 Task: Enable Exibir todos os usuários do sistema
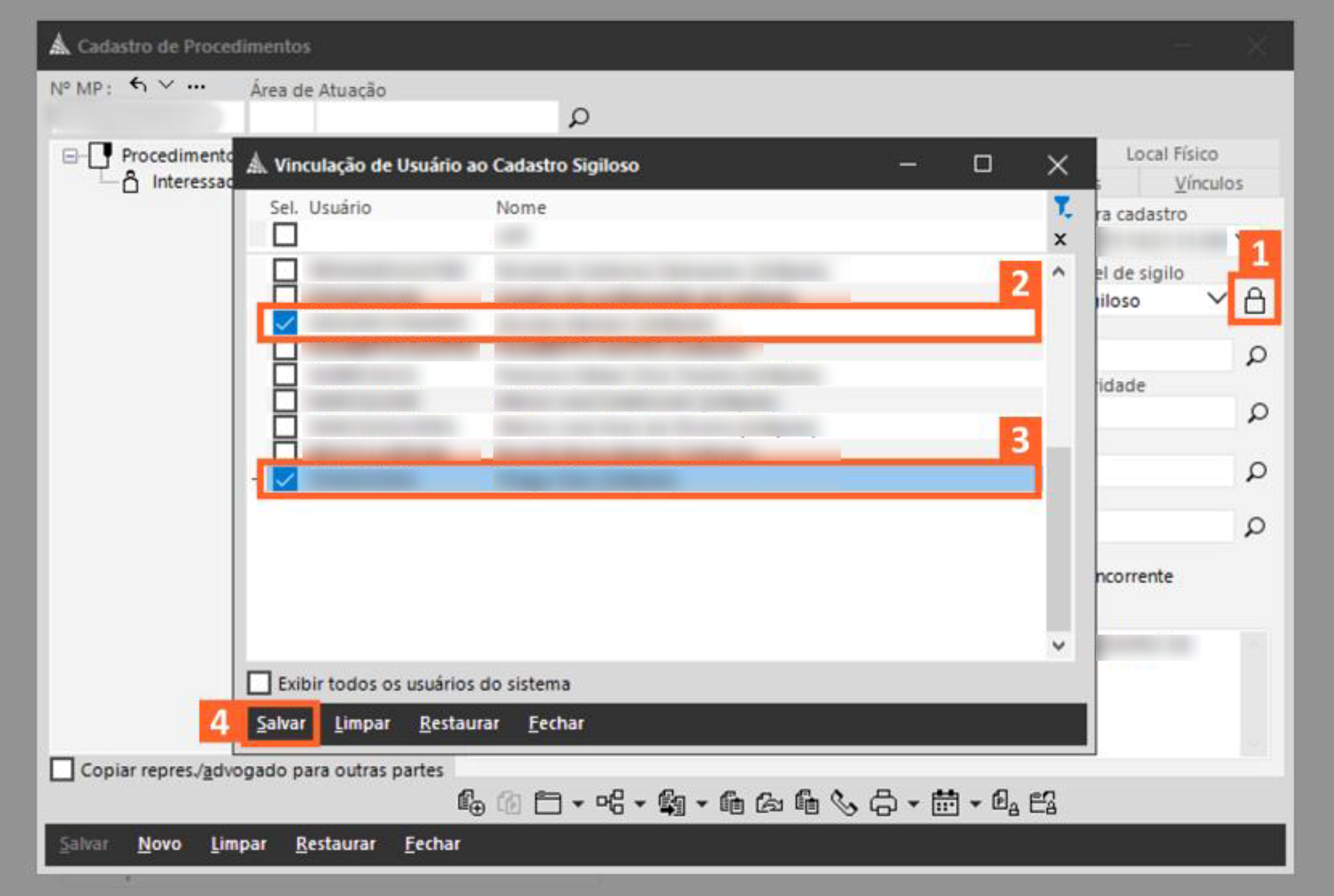259,683
